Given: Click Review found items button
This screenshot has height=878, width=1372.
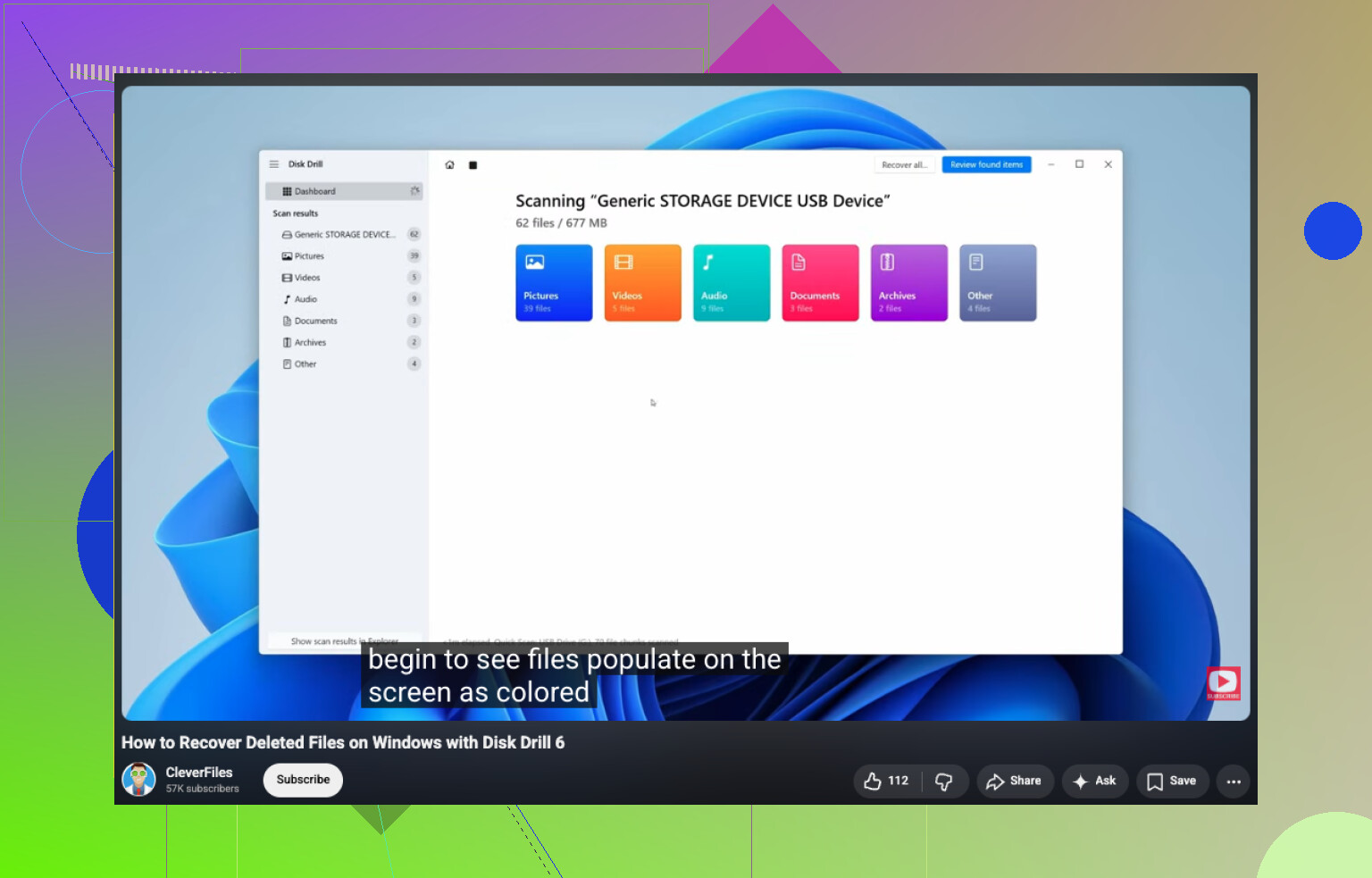Looking at the screenshot, I should pyautogui.click(x=986, y=165).
